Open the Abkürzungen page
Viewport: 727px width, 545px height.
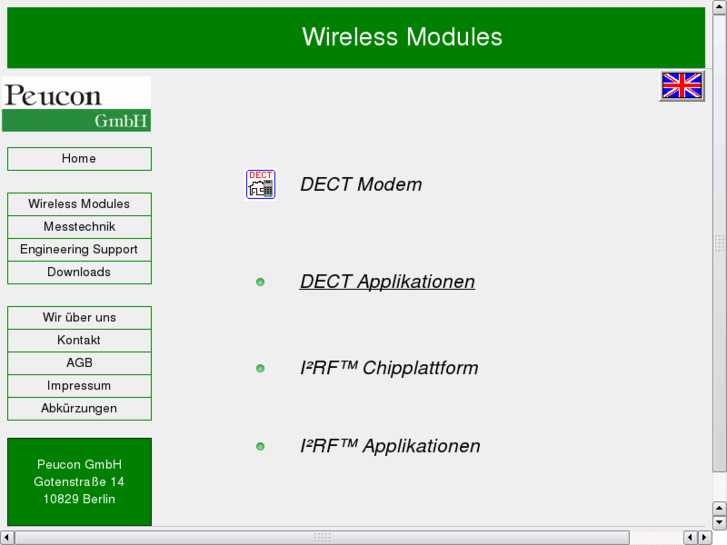click(x=79, y=409)
